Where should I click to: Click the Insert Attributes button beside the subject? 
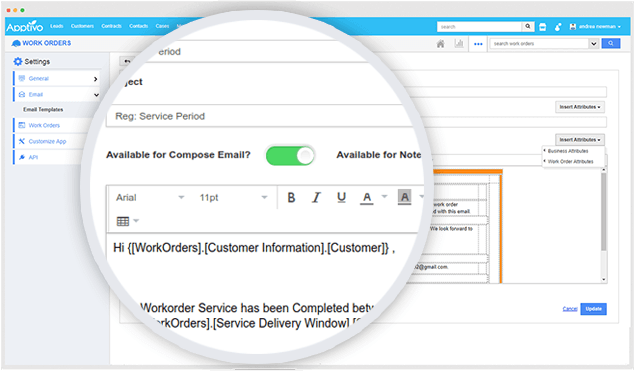(x=580, y=107)
